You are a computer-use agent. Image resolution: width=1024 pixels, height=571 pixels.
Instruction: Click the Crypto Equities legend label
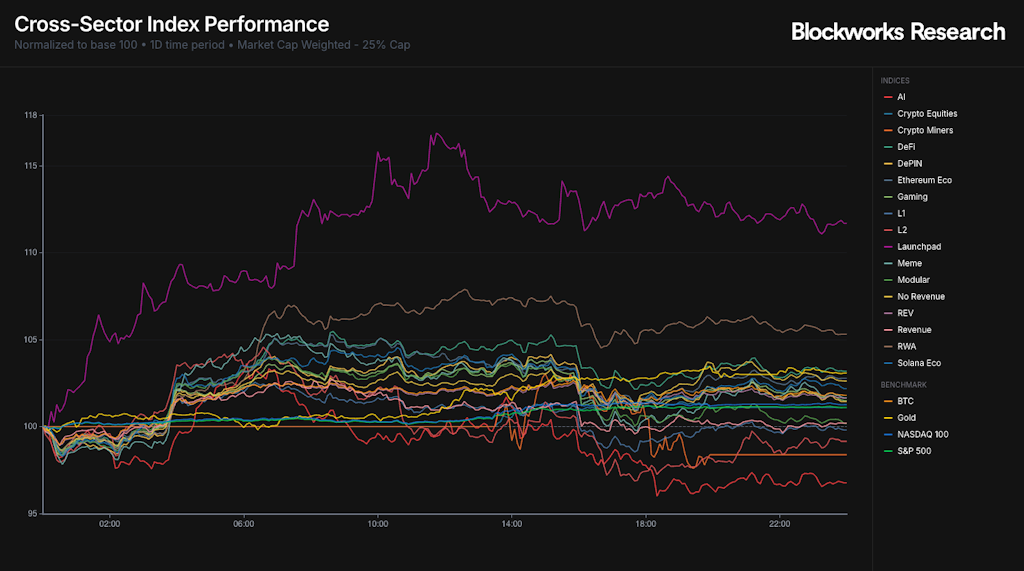click(926, 113)
